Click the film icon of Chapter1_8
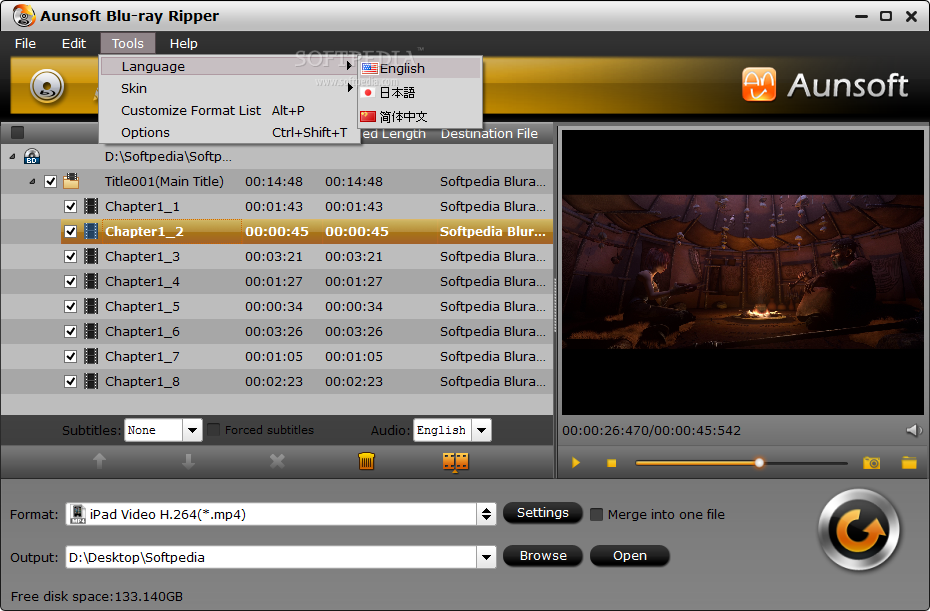930x611 pixels. (x=91, y=381)
